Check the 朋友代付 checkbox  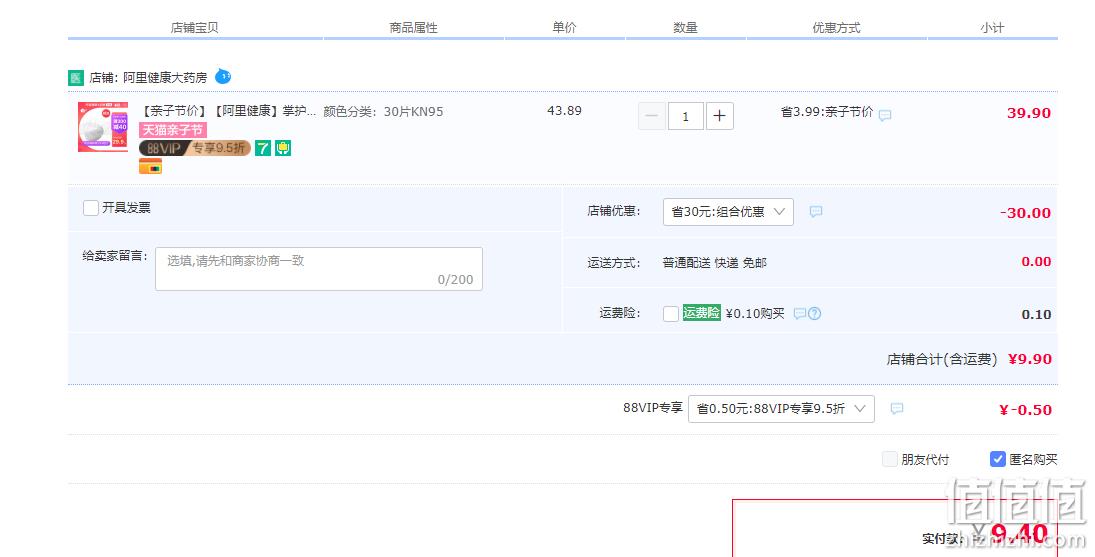point(890,459)
